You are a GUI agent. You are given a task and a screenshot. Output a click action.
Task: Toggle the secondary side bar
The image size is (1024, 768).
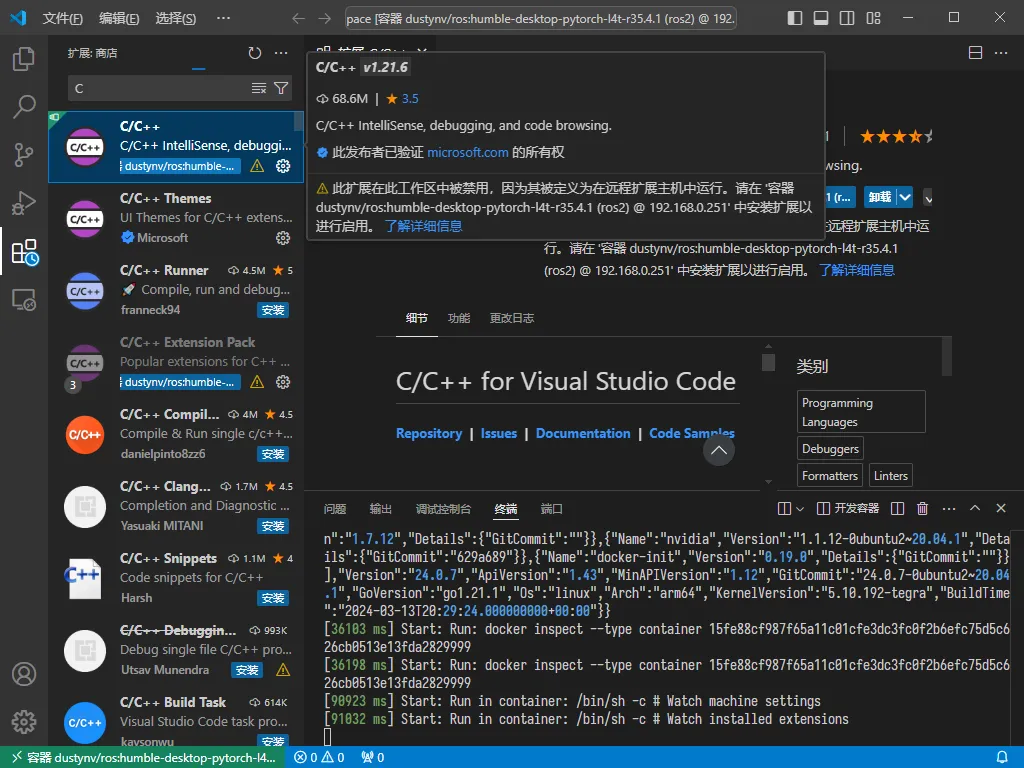(847, 18)
